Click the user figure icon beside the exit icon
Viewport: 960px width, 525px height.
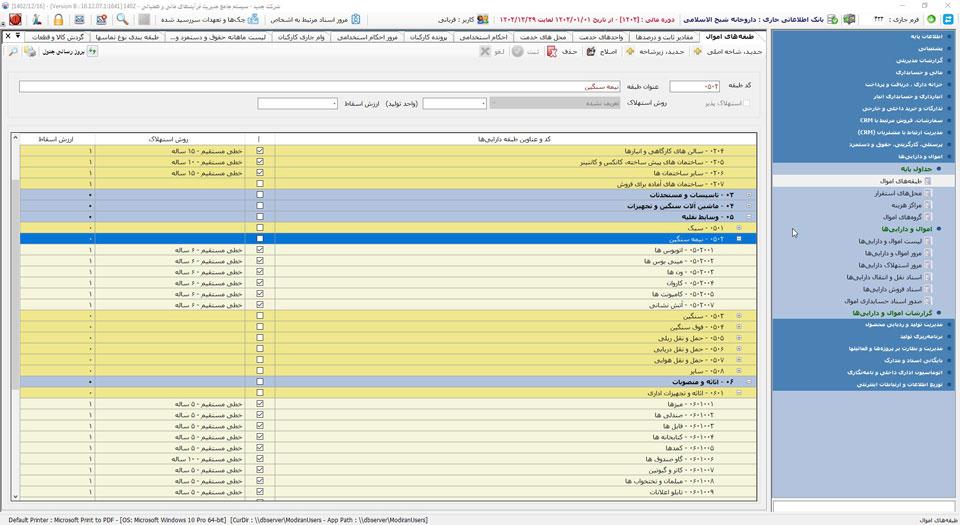point(37,20)
